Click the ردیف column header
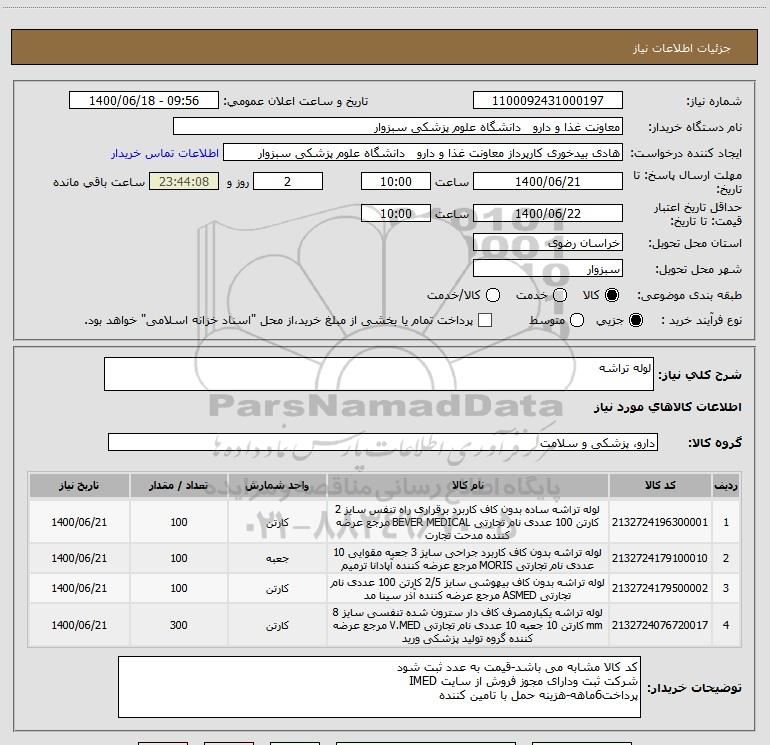This screenshot has width=770, height=745. pyautogui.click(x=726, y=486)
